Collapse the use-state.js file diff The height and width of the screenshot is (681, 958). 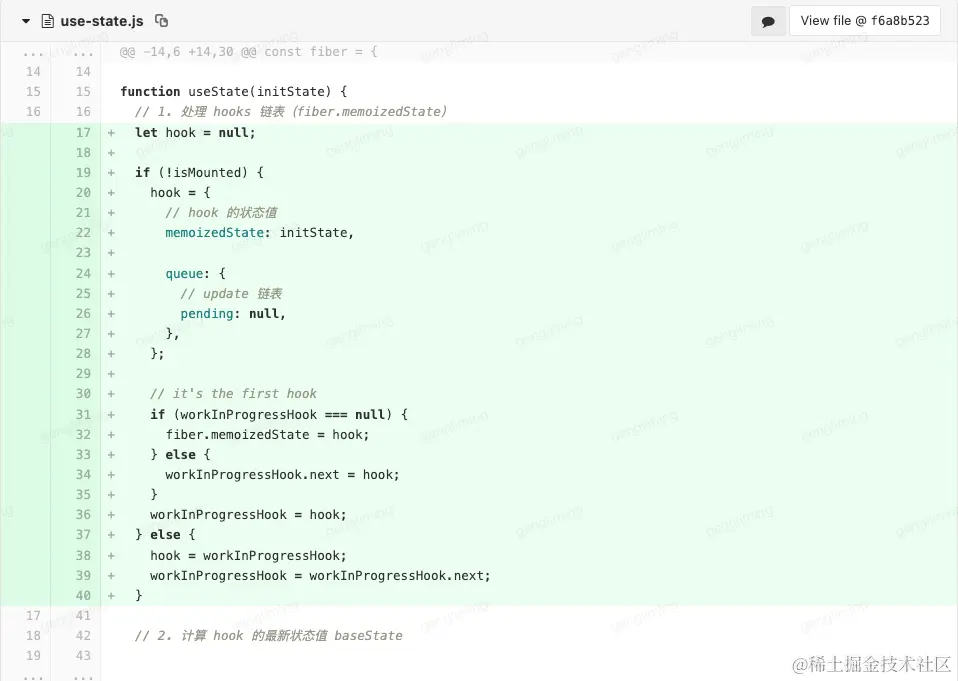pyautogui.click(x=26, y=21)
